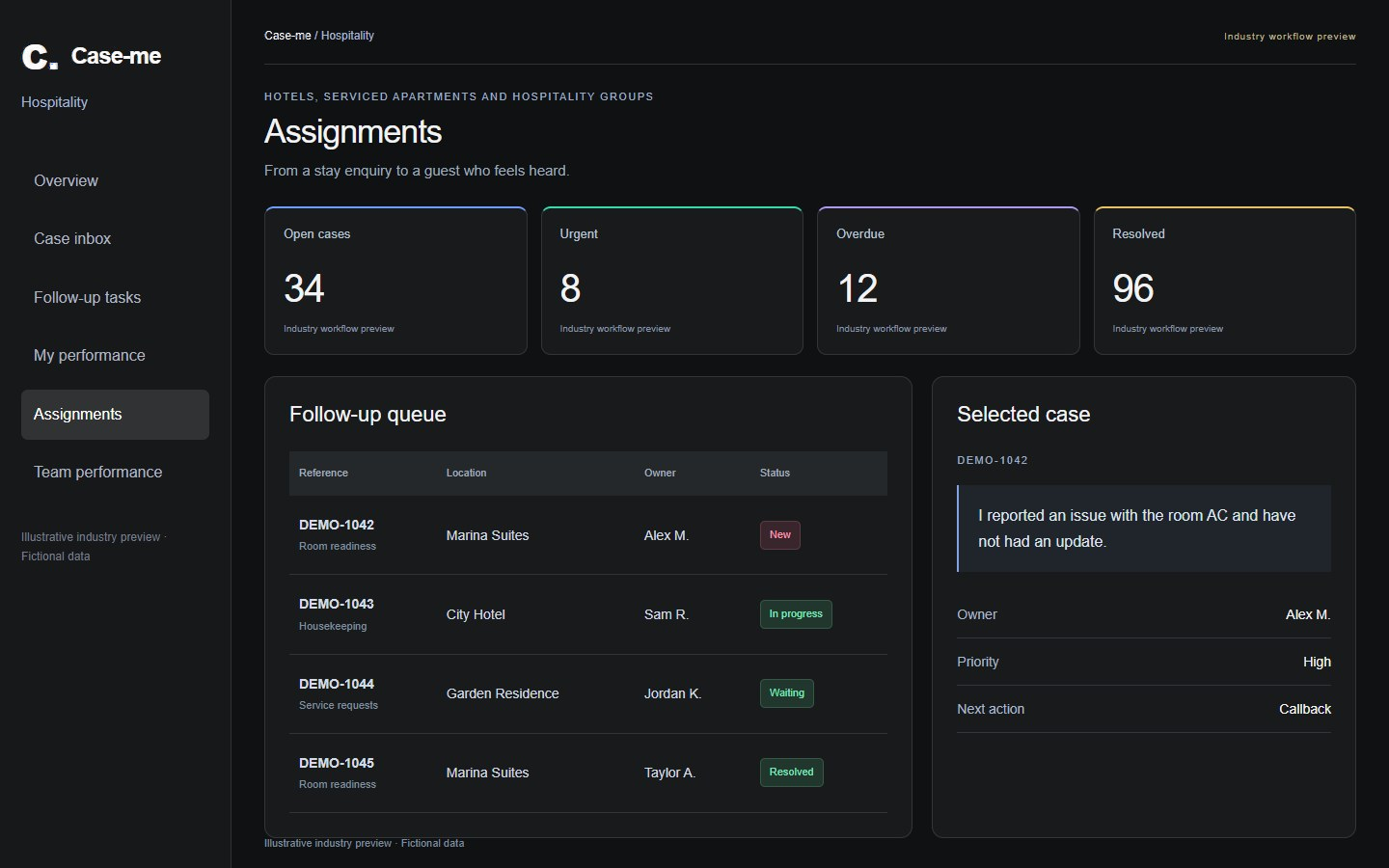Screen dimensions: 1389x868
Task: Select case DEMO-1044 in the queue
Action: click(x=588, y=693)
